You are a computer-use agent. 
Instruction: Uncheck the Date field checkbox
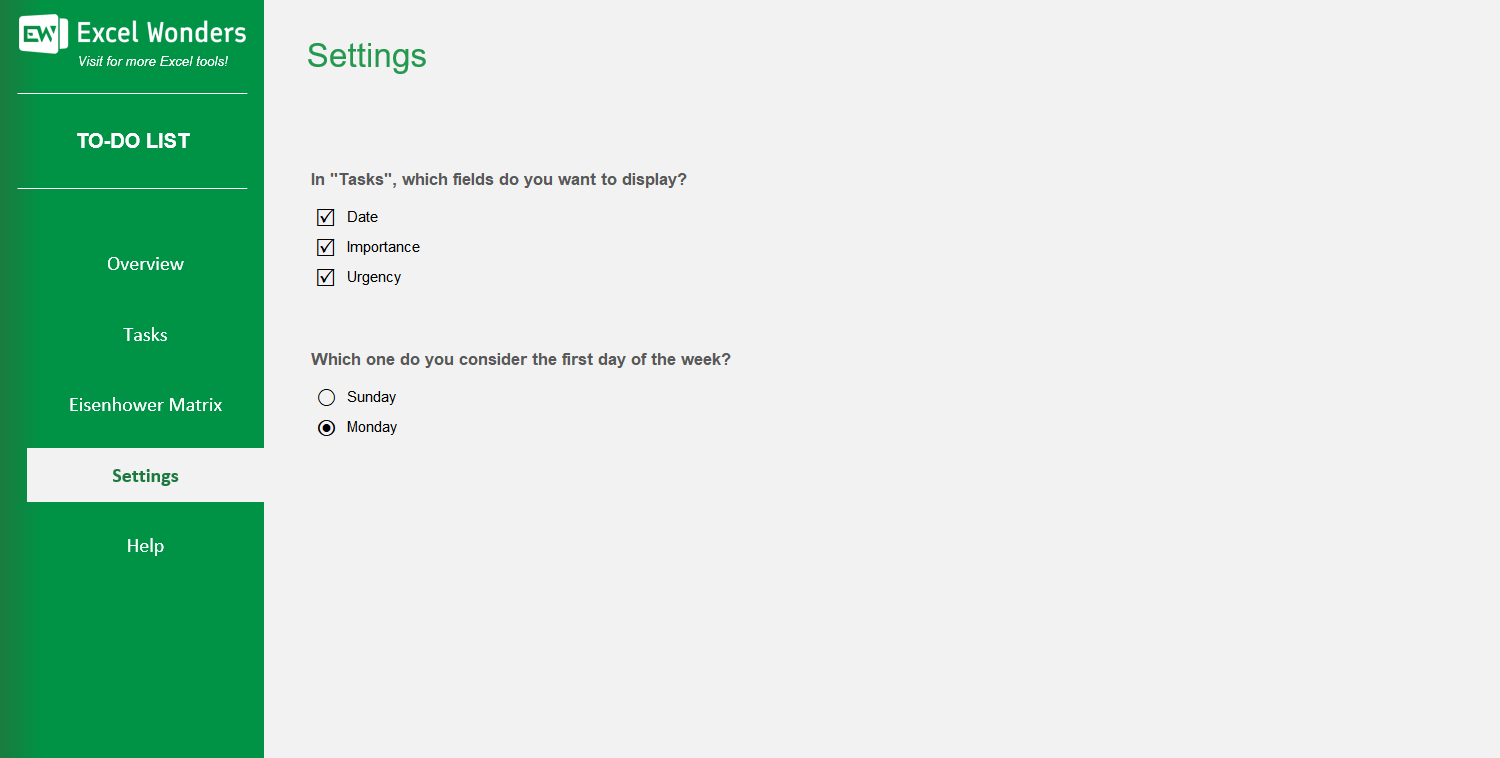click(x=326, y=217)
